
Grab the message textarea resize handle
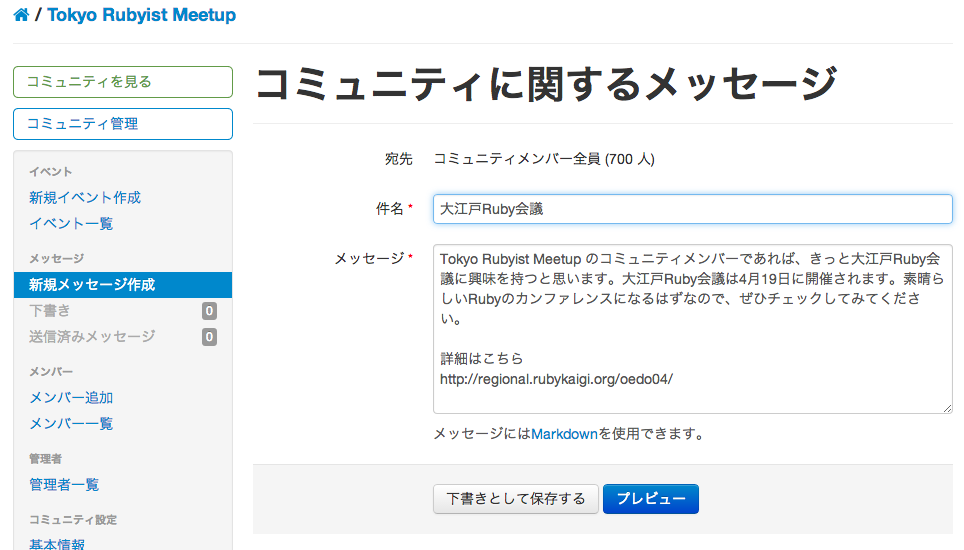pos(947,408)
